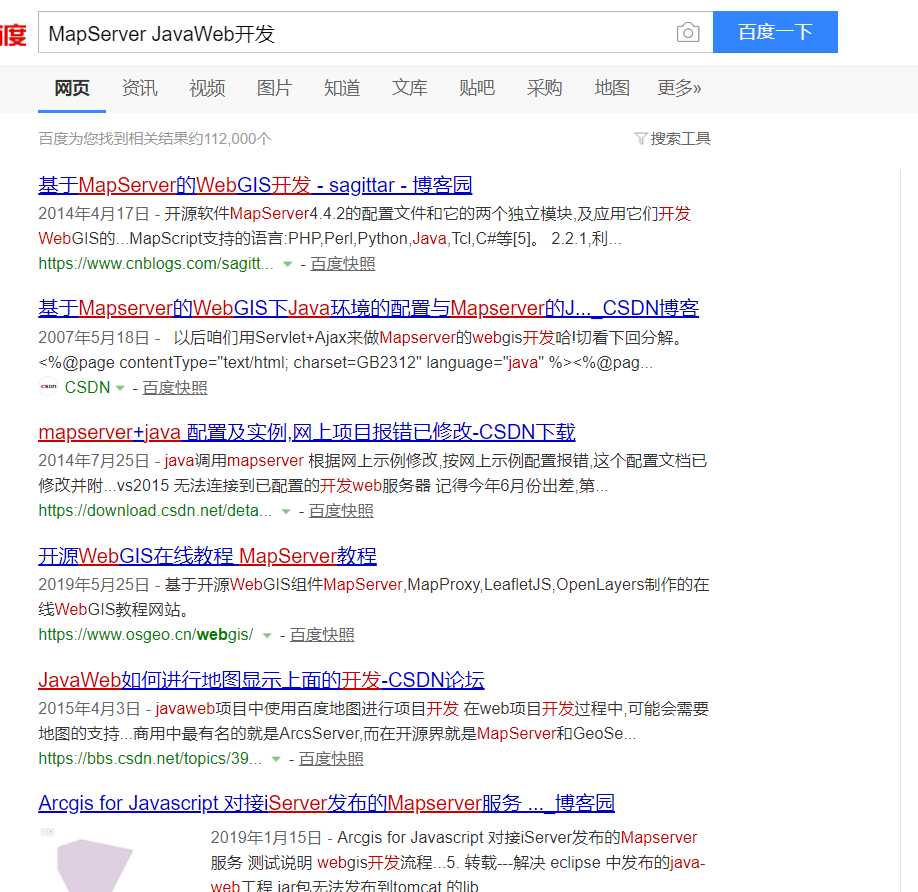
Task: Open result Arcgis for Javascript 对接iServer 博客园
Action: coord(327,803)
